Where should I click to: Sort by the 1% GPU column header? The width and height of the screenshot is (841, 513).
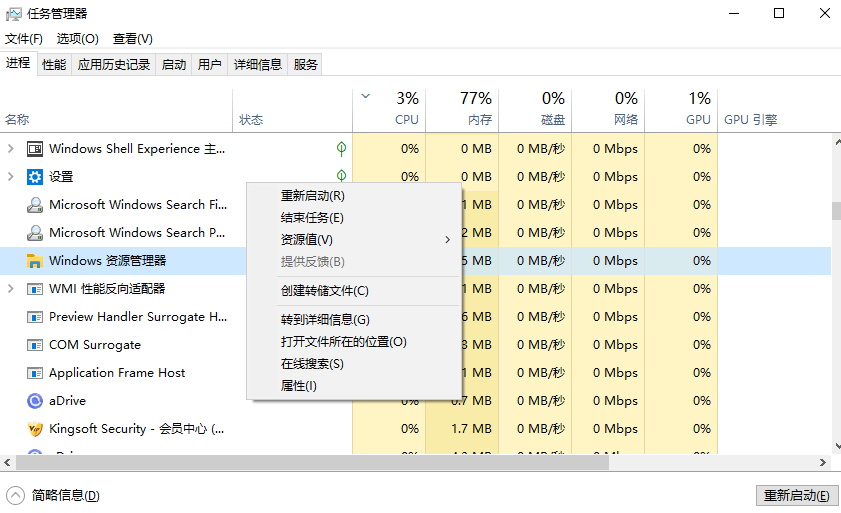[x=681, y=110]
